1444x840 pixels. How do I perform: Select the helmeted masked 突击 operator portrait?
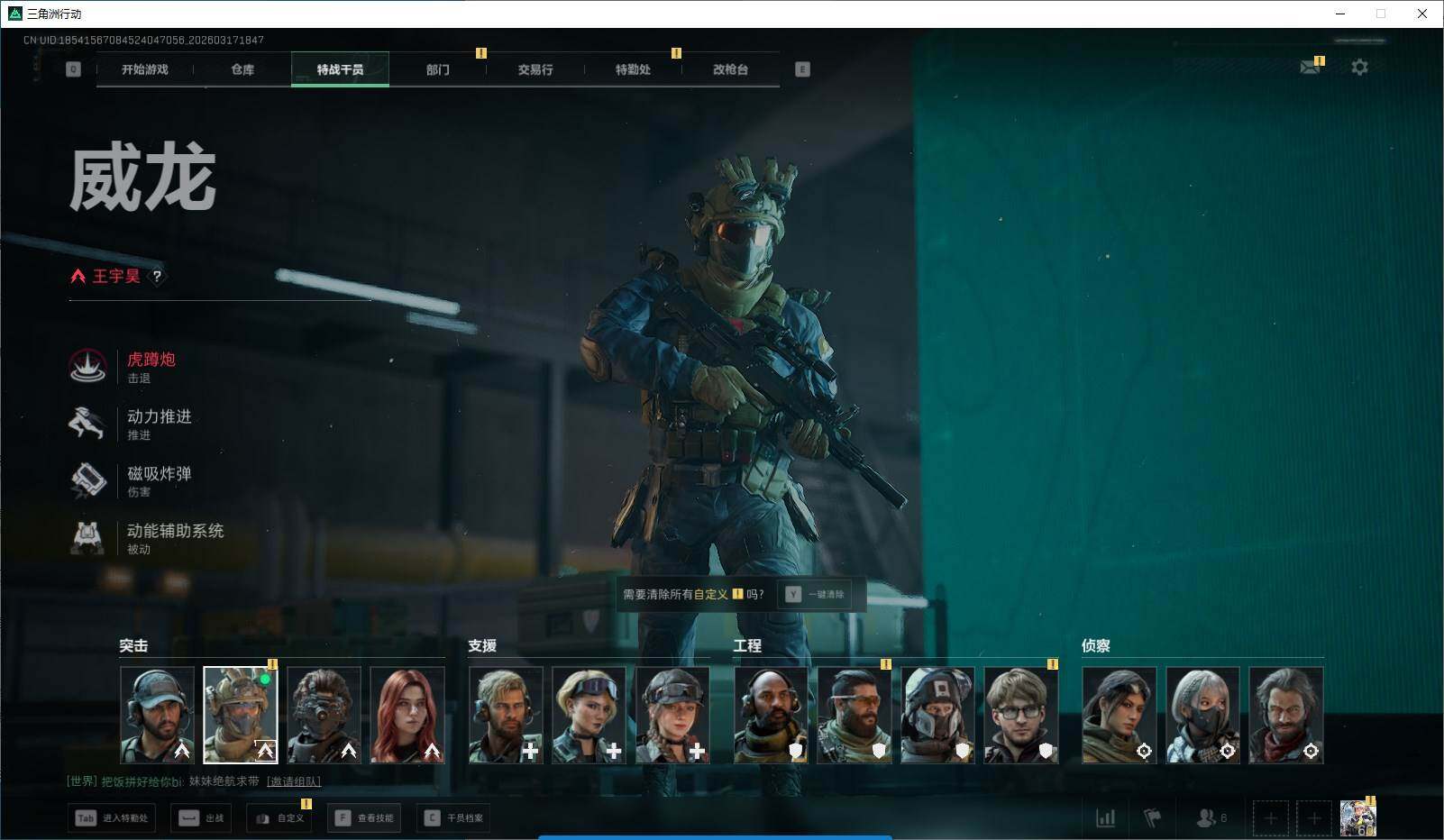pyautogui.click(x=240, y=716)
